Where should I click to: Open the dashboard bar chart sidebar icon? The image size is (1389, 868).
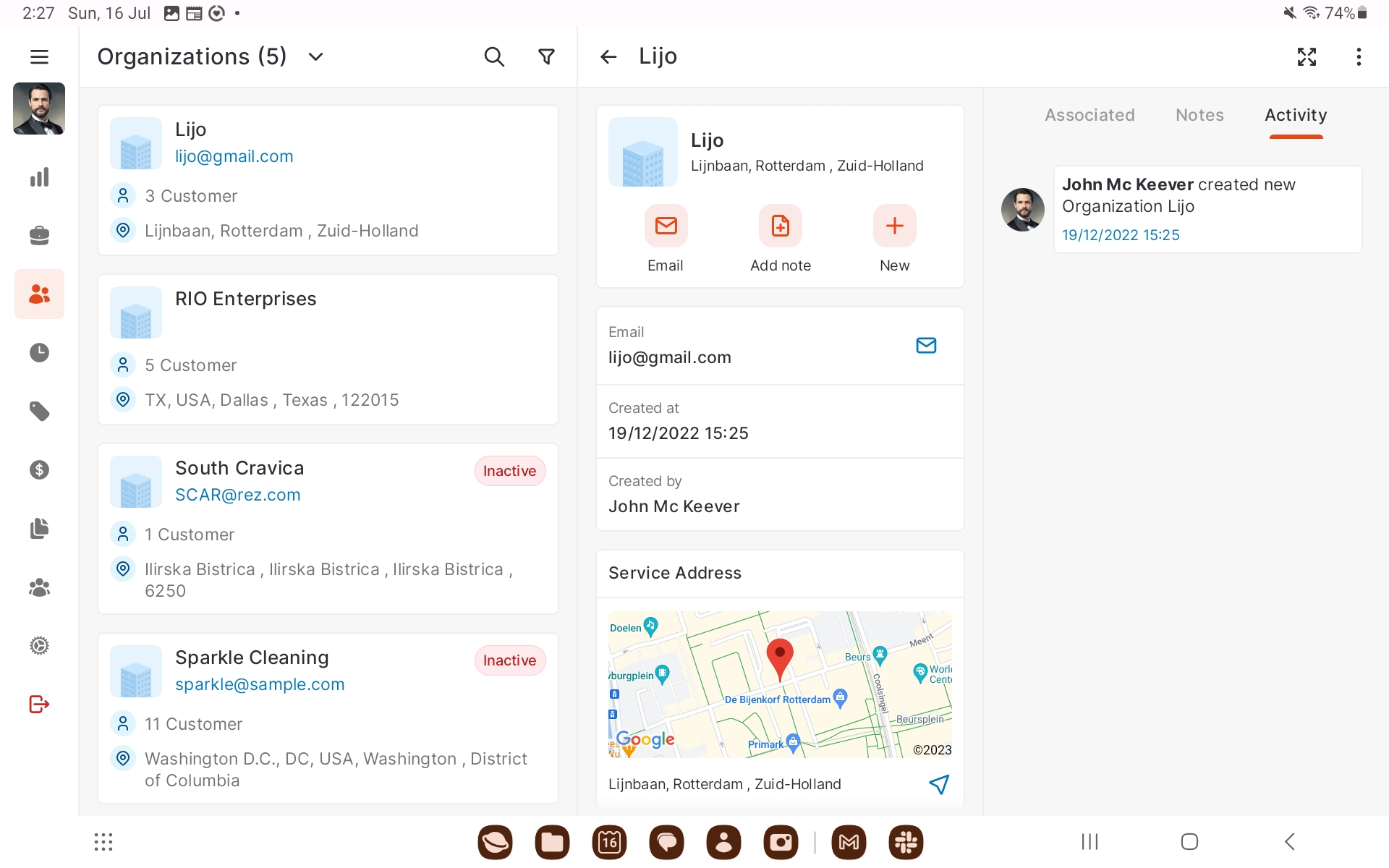[39, 177]
